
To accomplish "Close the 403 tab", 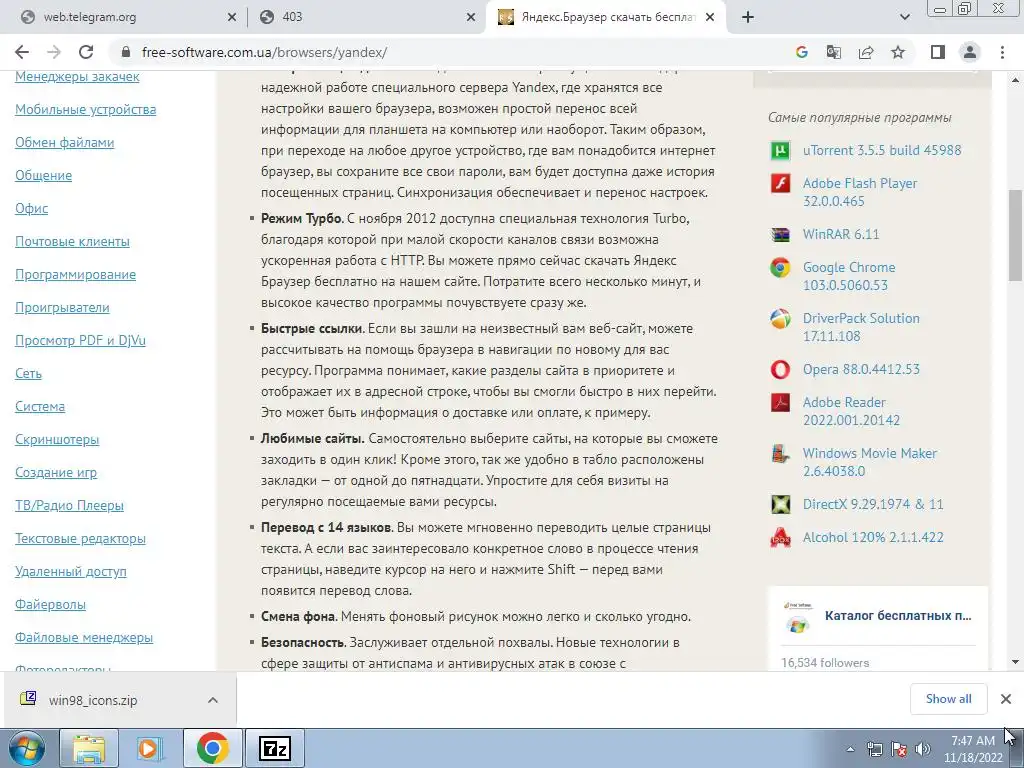I will point(471,18).
